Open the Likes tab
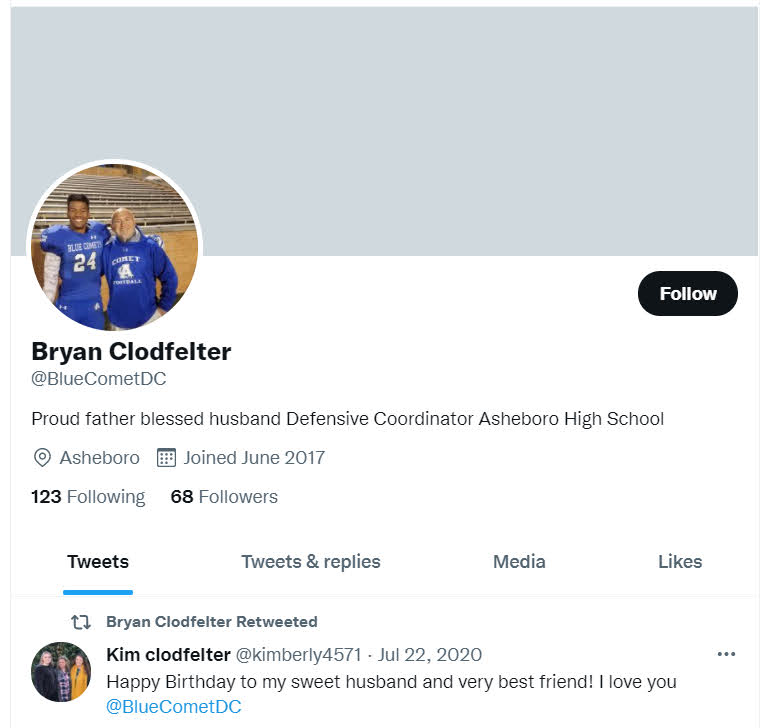781x728 pixels. [680, 561]
